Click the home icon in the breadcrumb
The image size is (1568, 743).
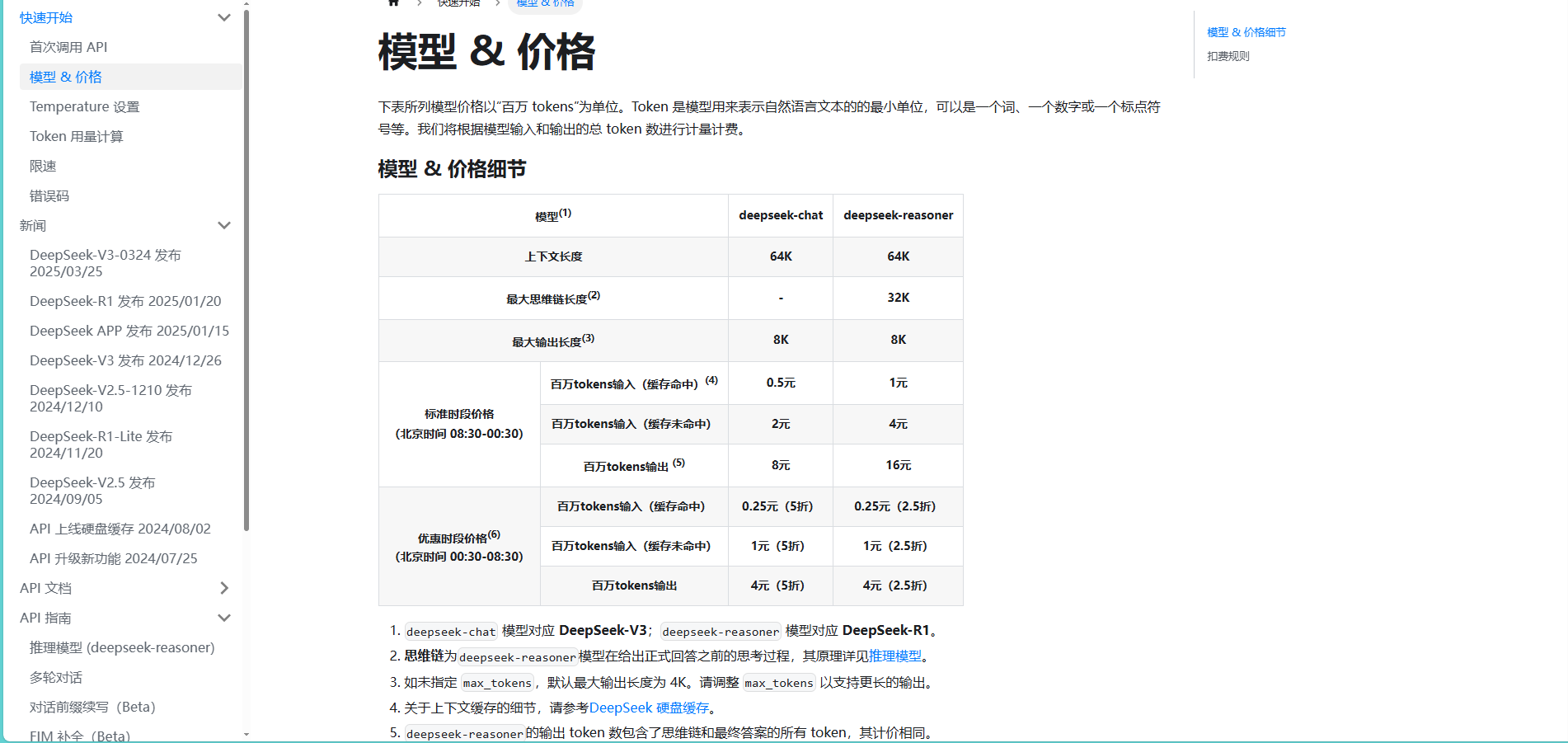pos(393,3)
